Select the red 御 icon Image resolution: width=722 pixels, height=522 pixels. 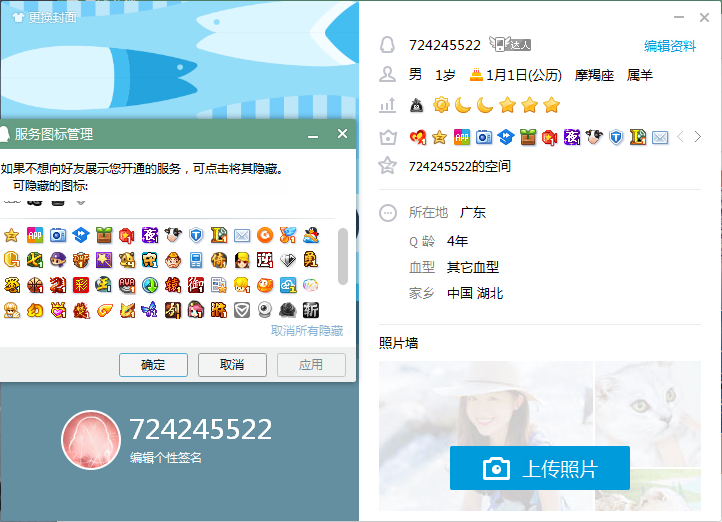196,285
